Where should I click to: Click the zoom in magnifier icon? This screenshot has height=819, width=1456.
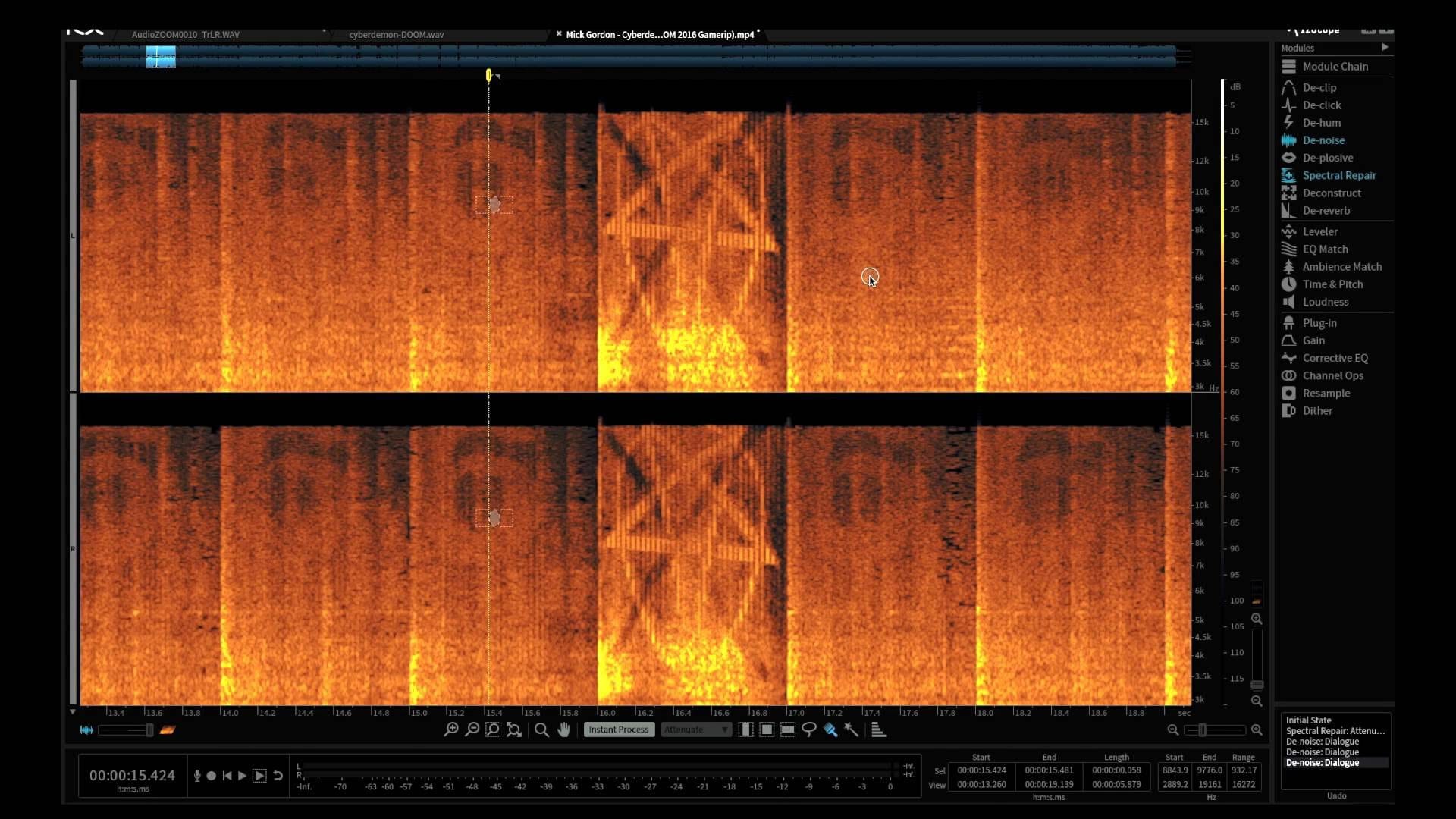pyautogui.click(x=451, y=730)
